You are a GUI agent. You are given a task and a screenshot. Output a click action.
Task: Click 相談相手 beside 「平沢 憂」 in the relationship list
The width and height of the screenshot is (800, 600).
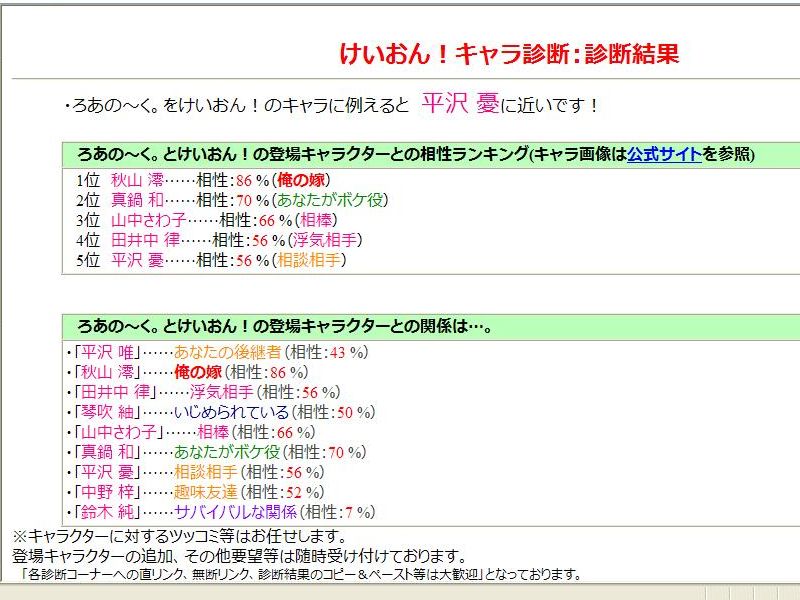(x=206, y=472)
